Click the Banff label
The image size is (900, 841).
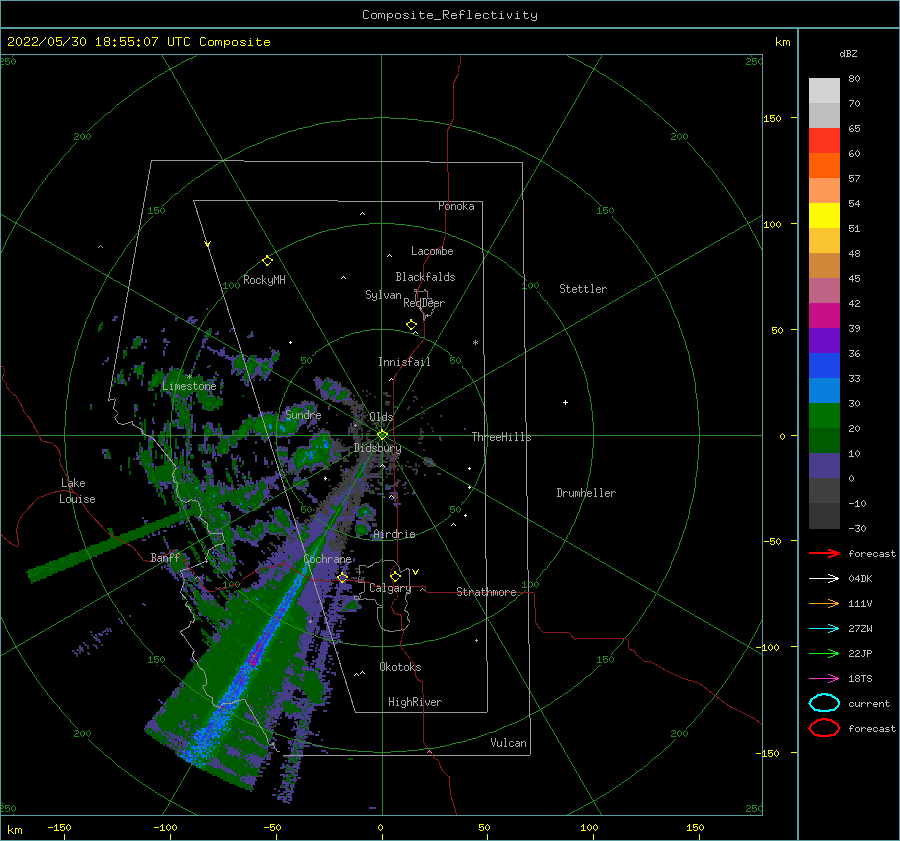pyautogui.click(x=165, y=557)
